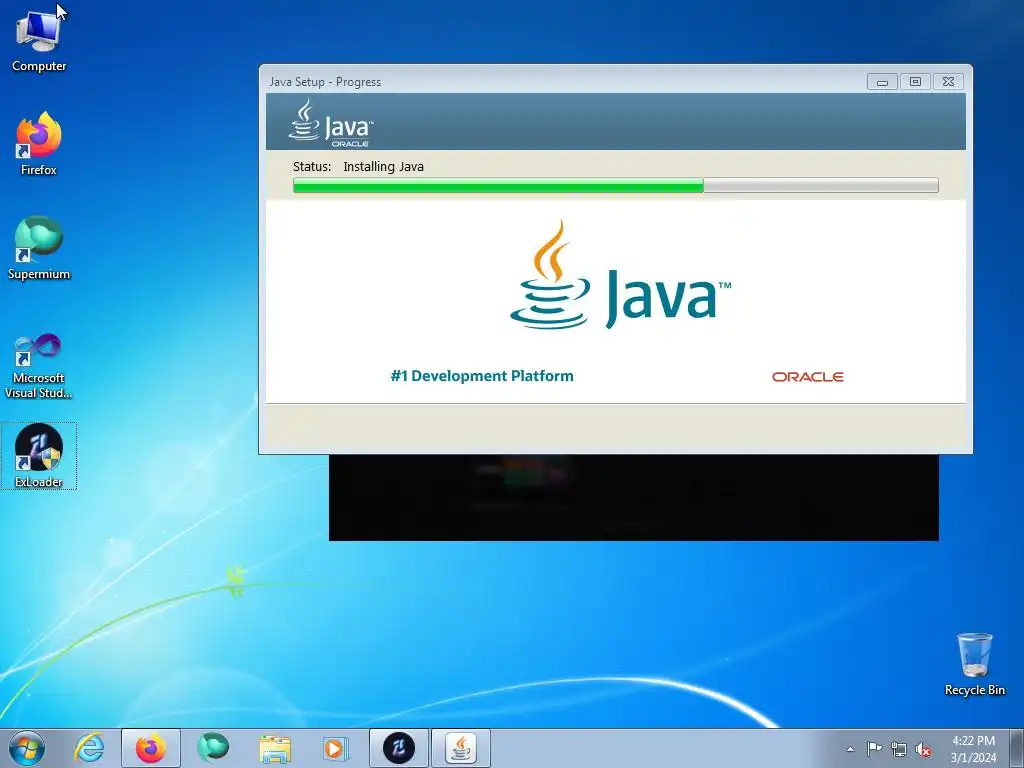Click the 'Installing Java' status text
The width and height of the screenshot is (1024, 768).
click(x=383, y=167)
